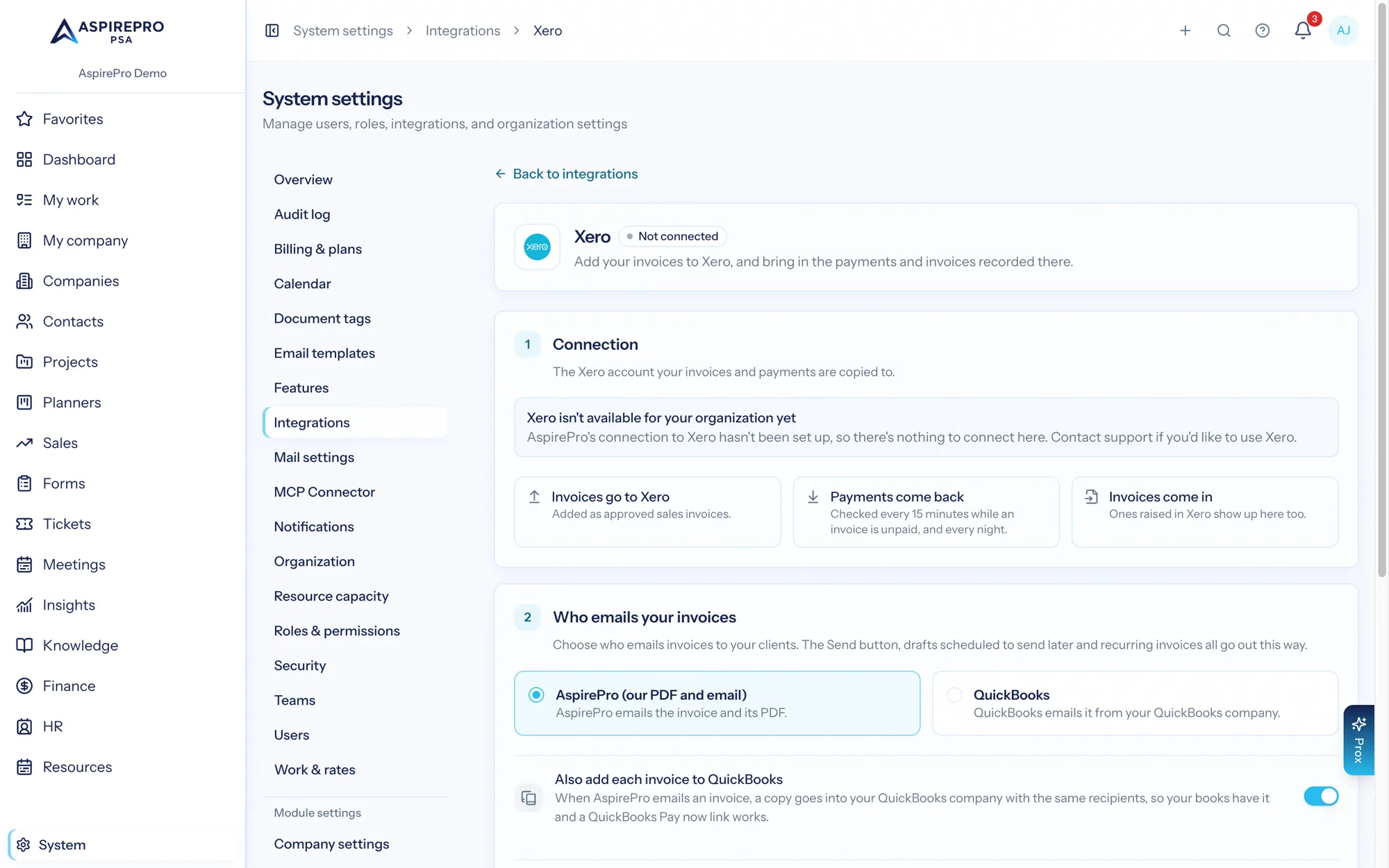The image size is (1389, 868).
Task: Open the Security settings item
Action: (x=356, y=666)
